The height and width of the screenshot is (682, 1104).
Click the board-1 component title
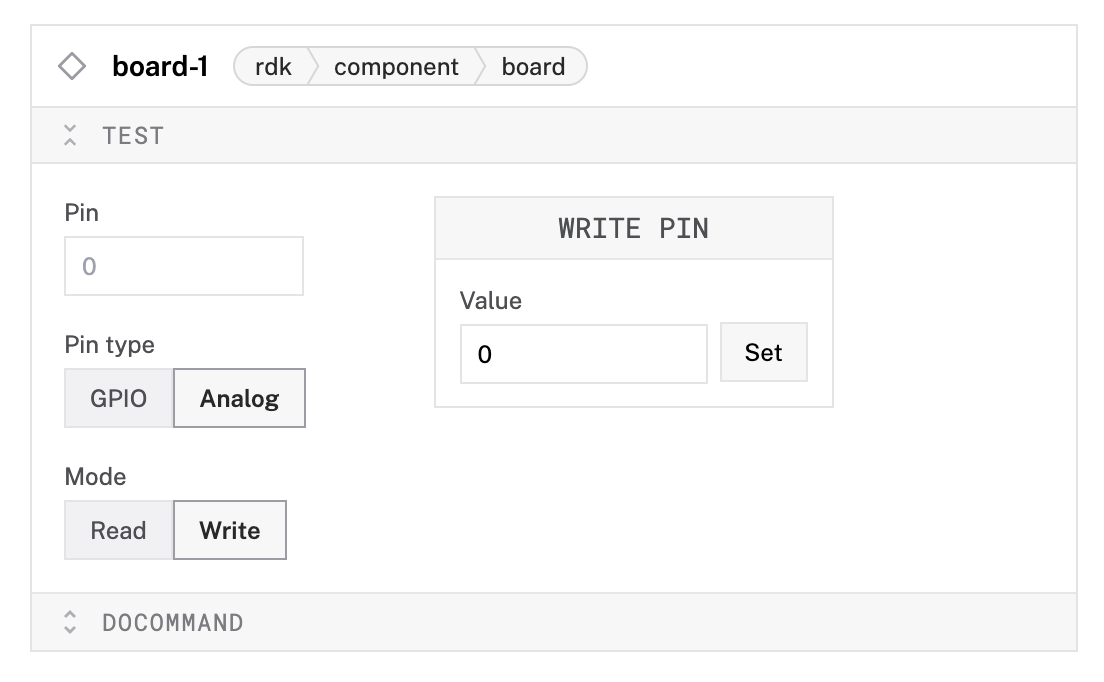(160, 67)
